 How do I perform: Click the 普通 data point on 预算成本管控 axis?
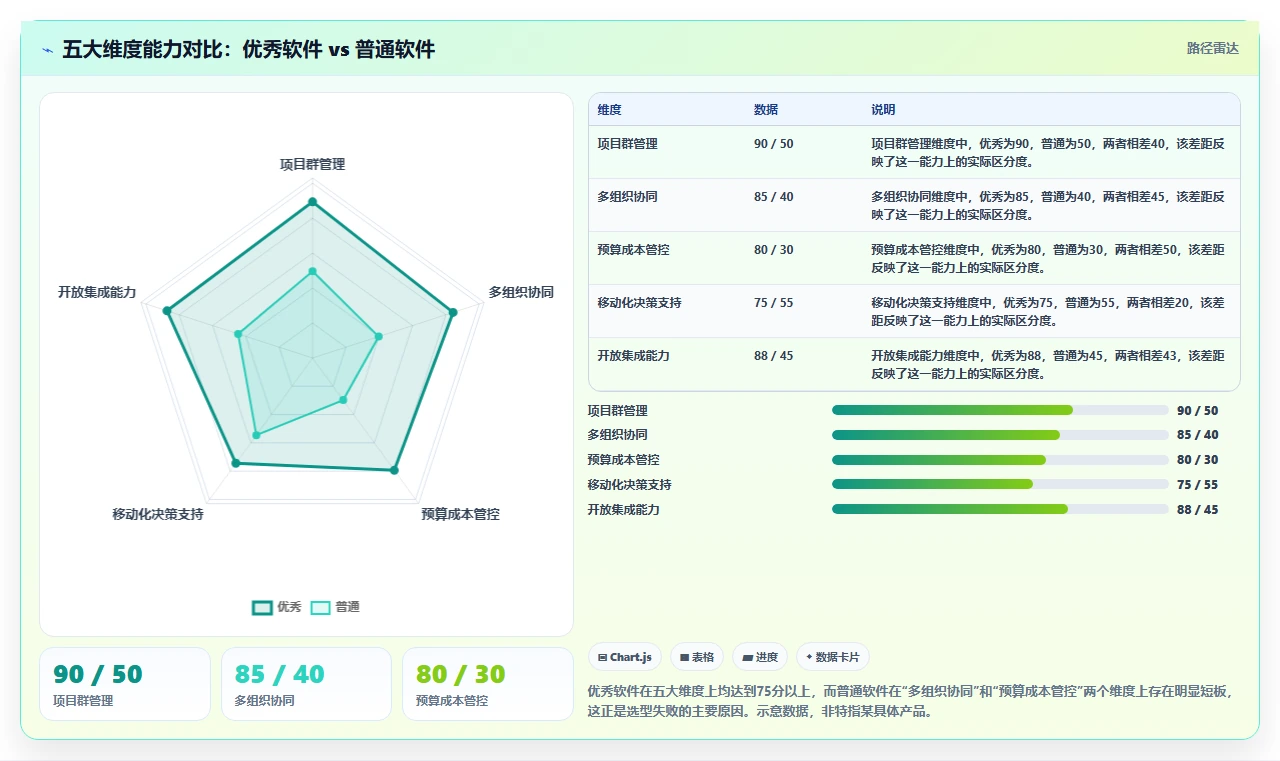(x=343, y=400)
